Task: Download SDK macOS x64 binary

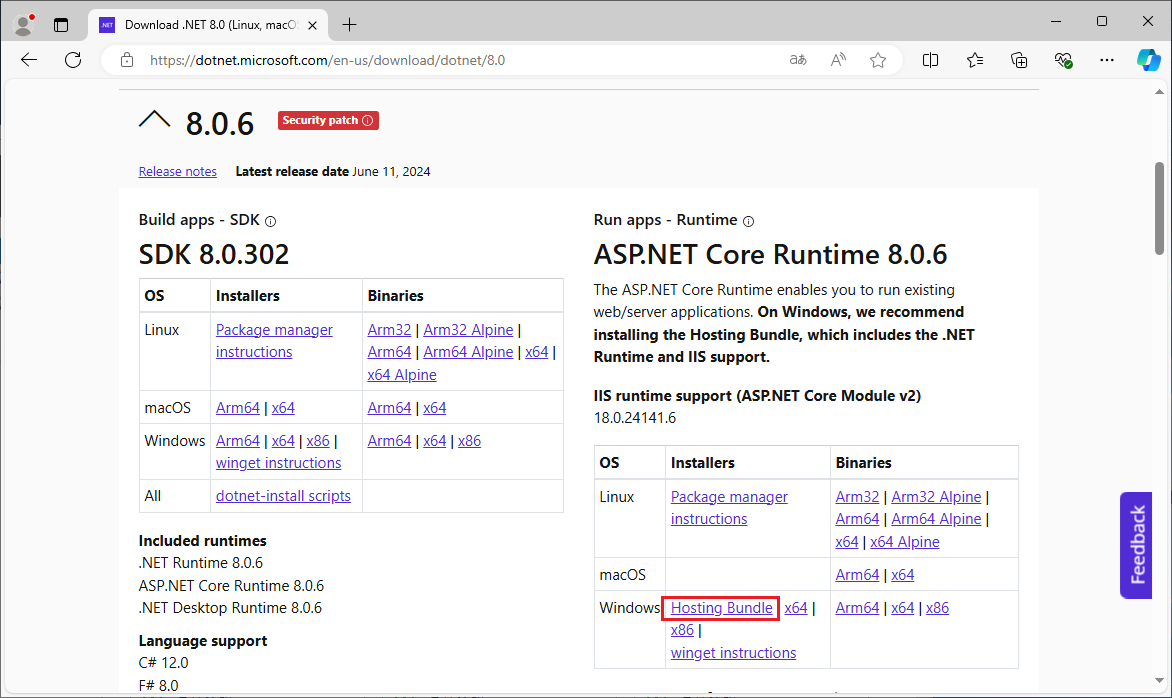Action: tap(435, 408)
